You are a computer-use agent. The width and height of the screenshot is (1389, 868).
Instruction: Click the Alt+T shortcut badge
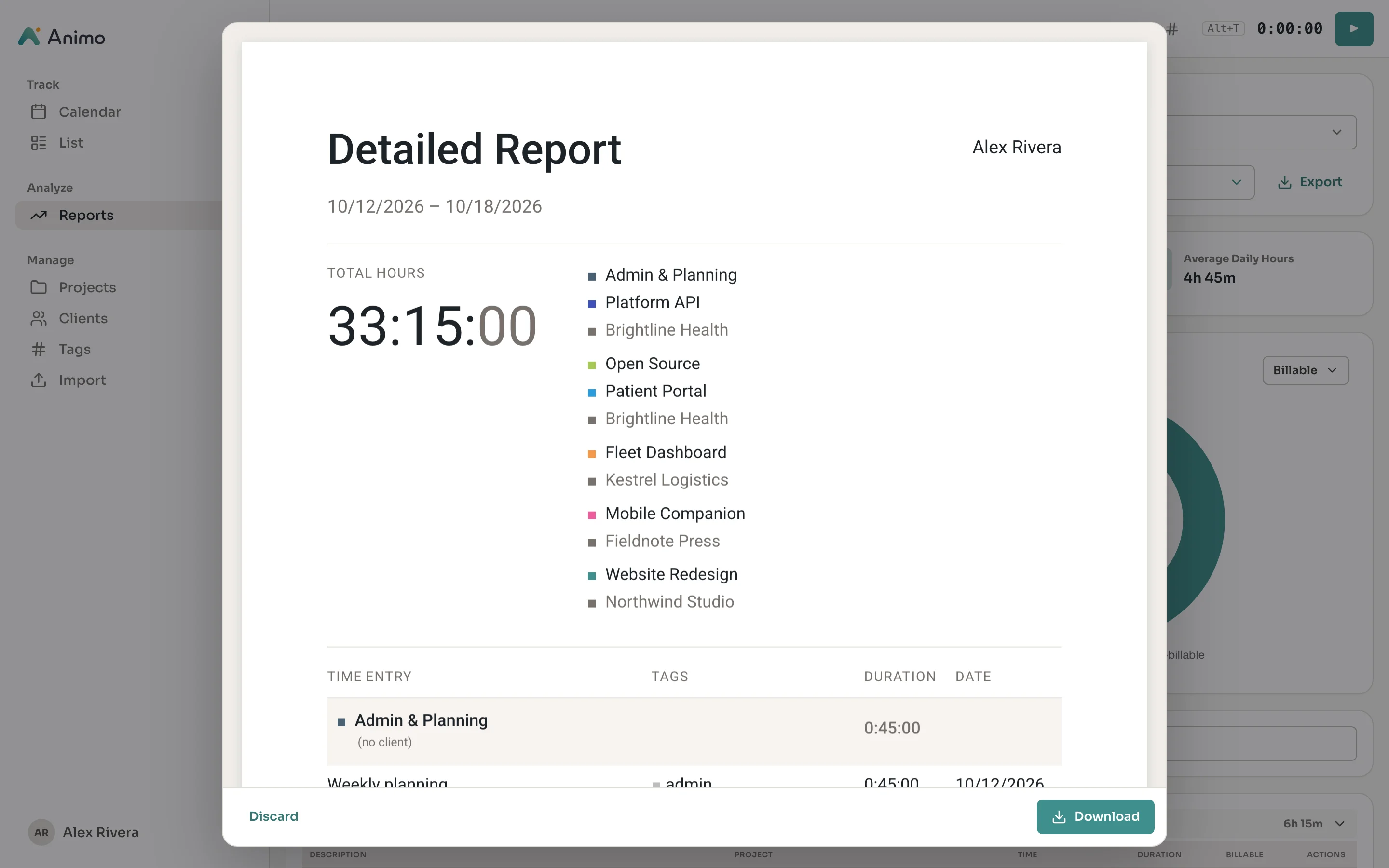(1223, 28)
